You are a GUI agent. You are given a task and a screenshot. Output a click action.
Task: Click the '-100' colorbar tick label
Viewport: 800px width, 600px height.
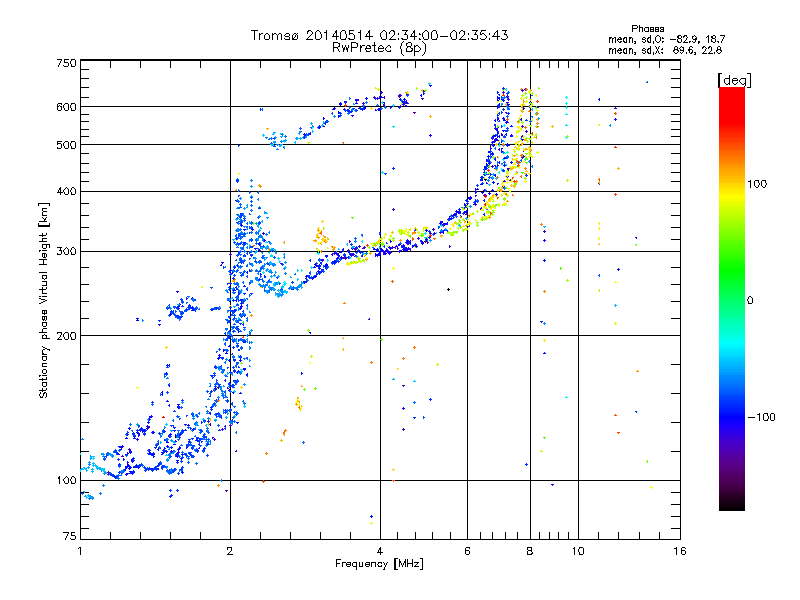tap(761, 417)
